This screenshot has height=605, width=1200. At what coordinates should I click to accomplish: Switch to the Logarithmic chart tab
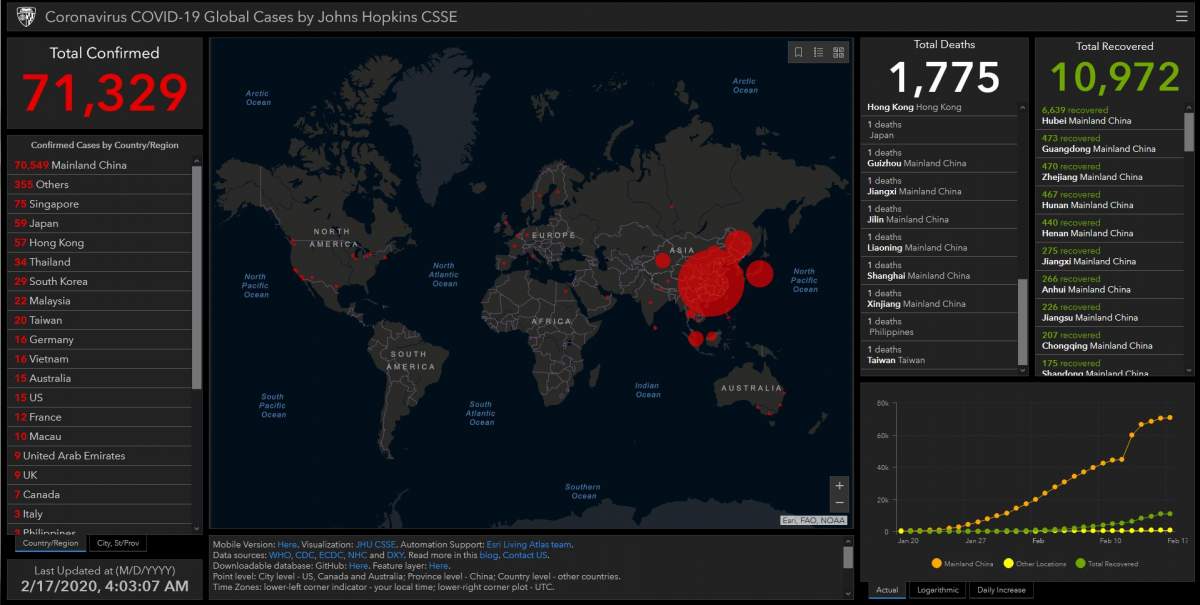[938, 590]
